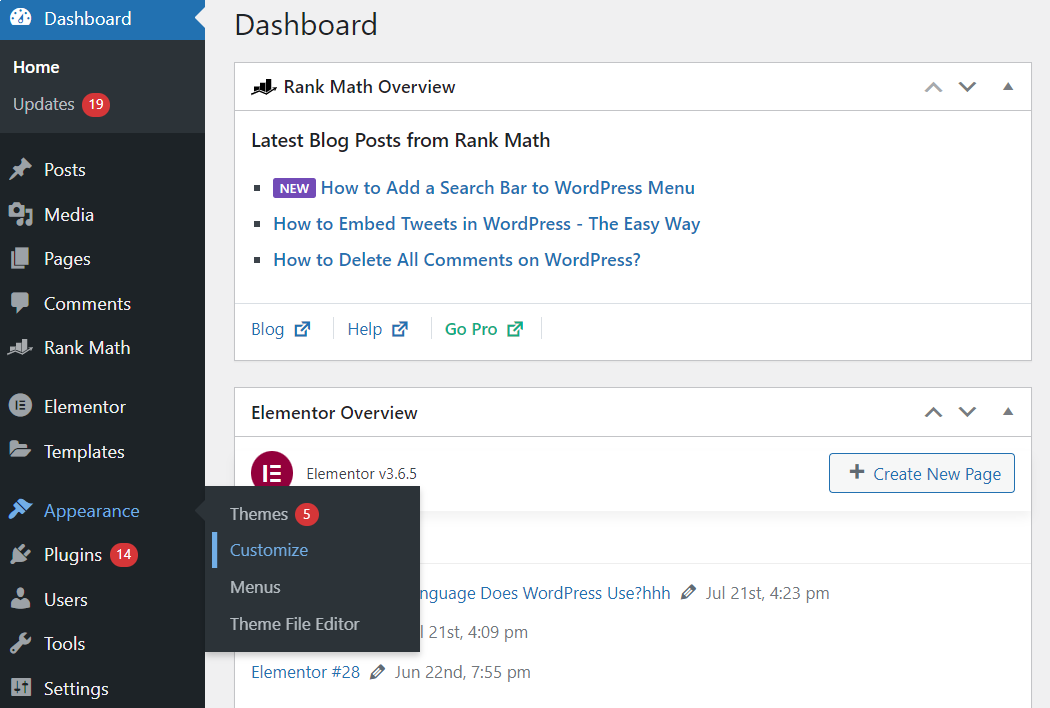Screen dimensions: 1050x708
Task: Open the Templates folder icon
Action: [x=22, y=451]
